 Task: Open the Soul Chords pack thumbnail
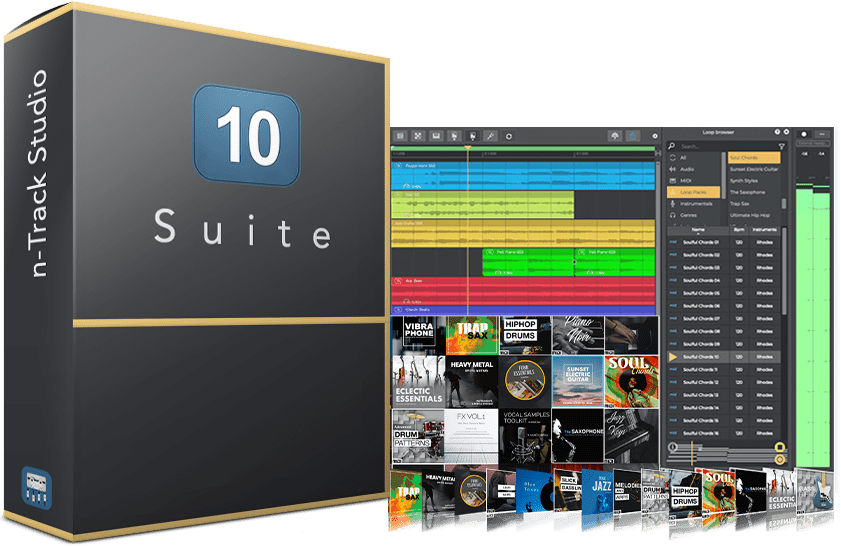631,381
